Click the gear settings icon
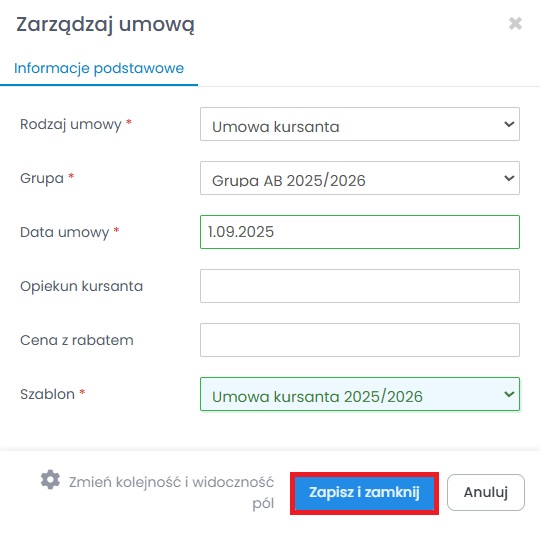 (x=50, y=480)
